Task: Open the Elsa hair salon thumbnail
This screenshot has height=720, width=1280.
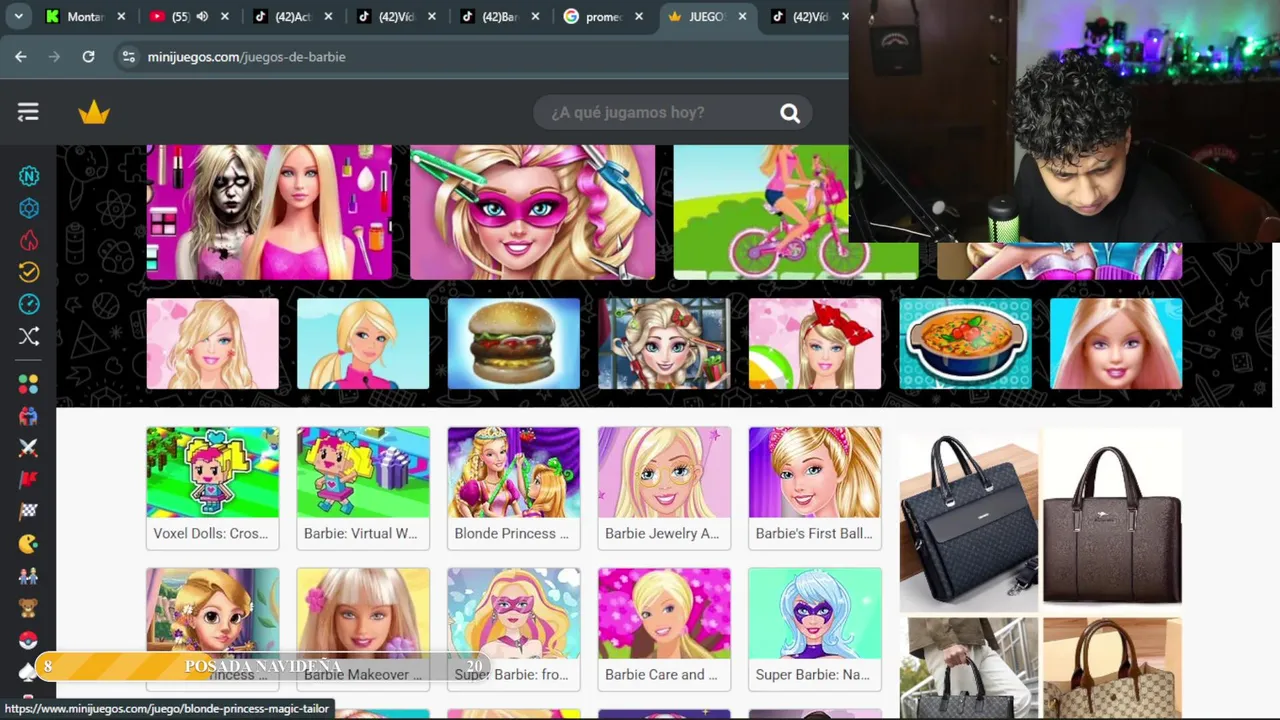Action: point(664,343)
